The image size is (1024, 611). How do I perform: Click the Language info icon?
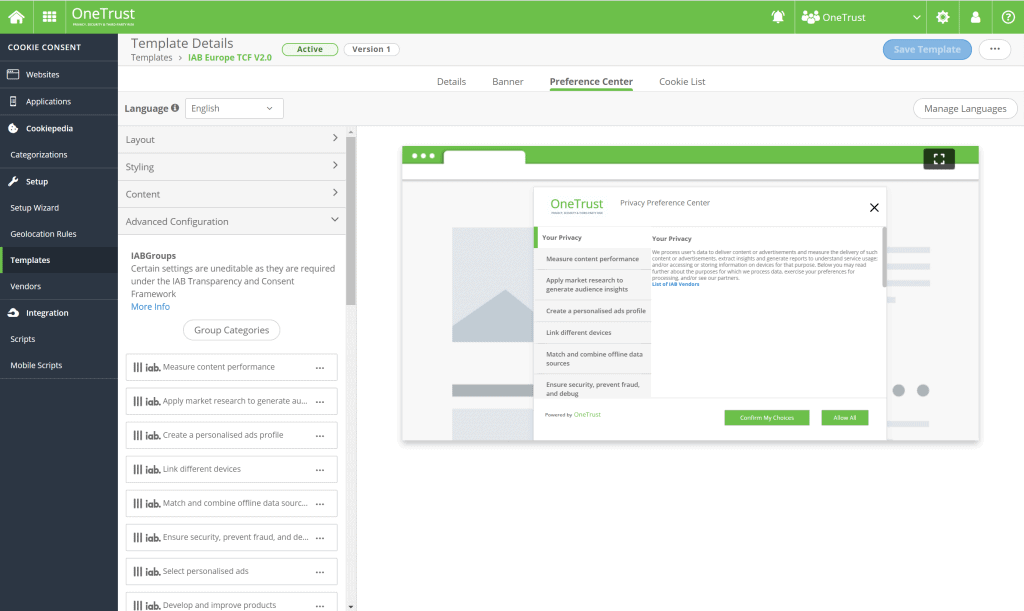175,108
